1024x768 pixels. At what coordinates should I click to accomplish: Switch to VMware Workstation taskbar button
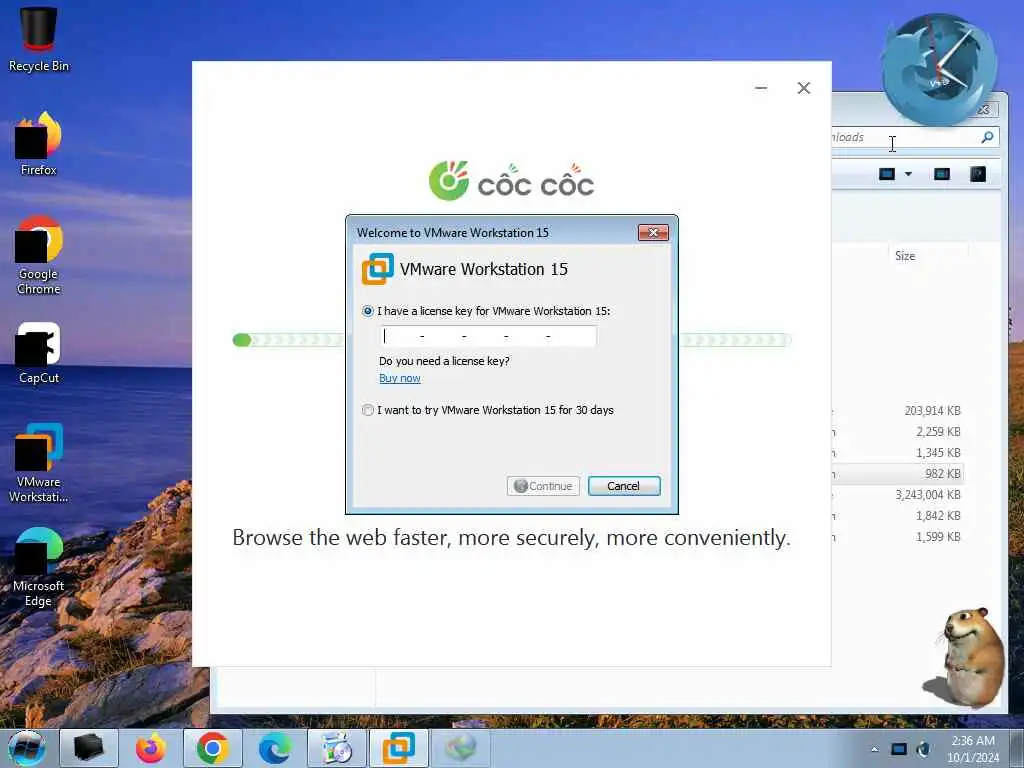click(398, 748)
